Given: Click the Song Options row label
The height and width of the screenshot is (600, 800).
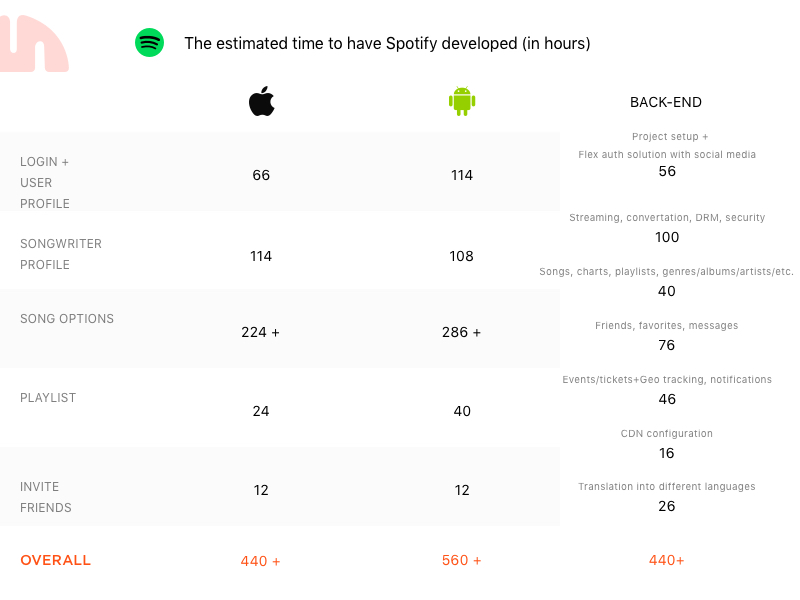Looking at the screenshot, I should point(67,319).
